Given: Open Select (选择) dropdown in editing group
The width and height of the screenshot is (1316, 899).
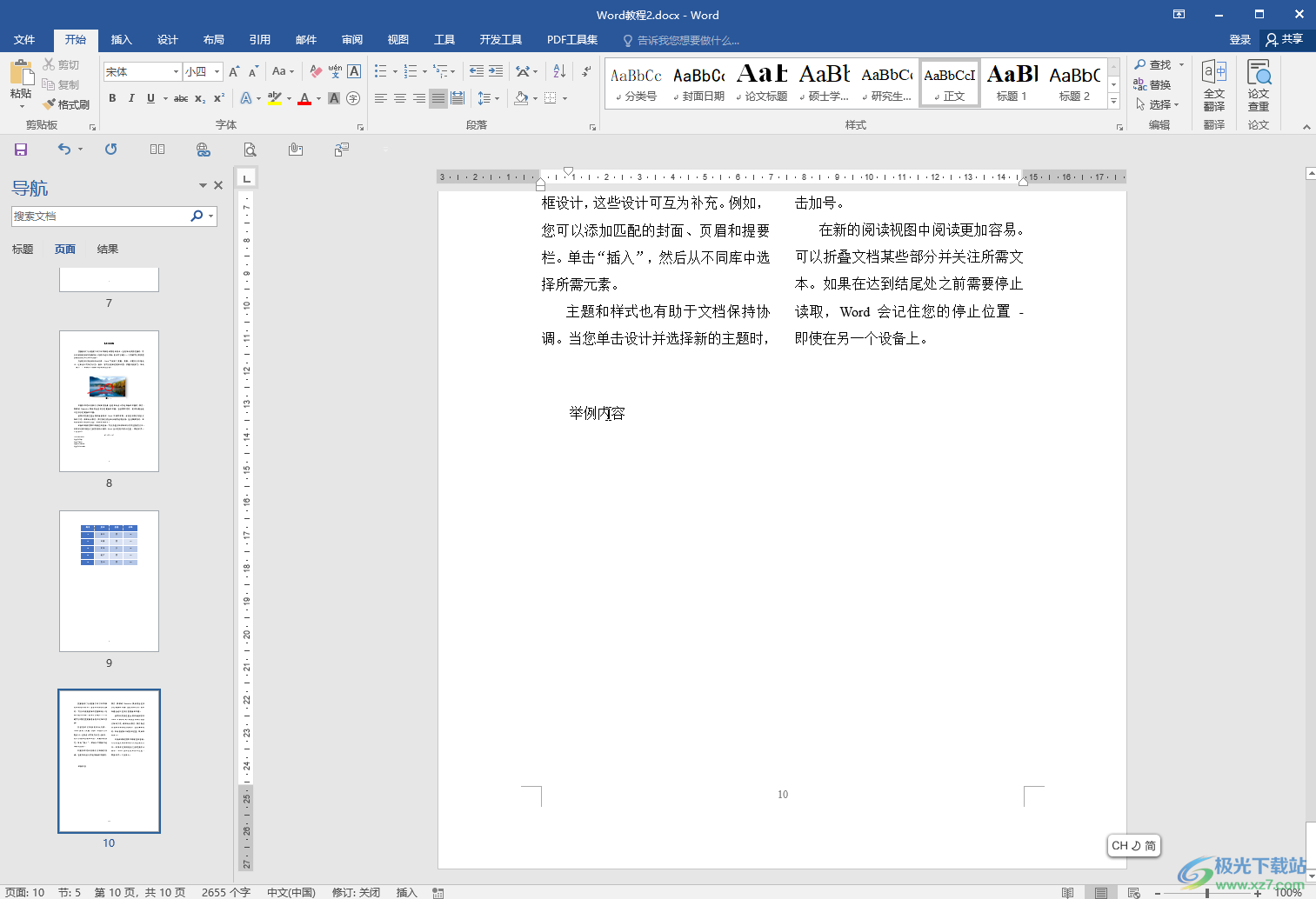Looking at the screenshot, I should coord(1158,104).
